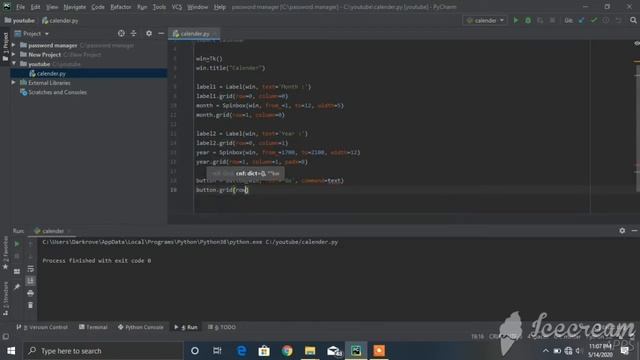Click the Git commit checkmark icon
The height and width of the screenshot is (360, 640).
coord(594,20)
